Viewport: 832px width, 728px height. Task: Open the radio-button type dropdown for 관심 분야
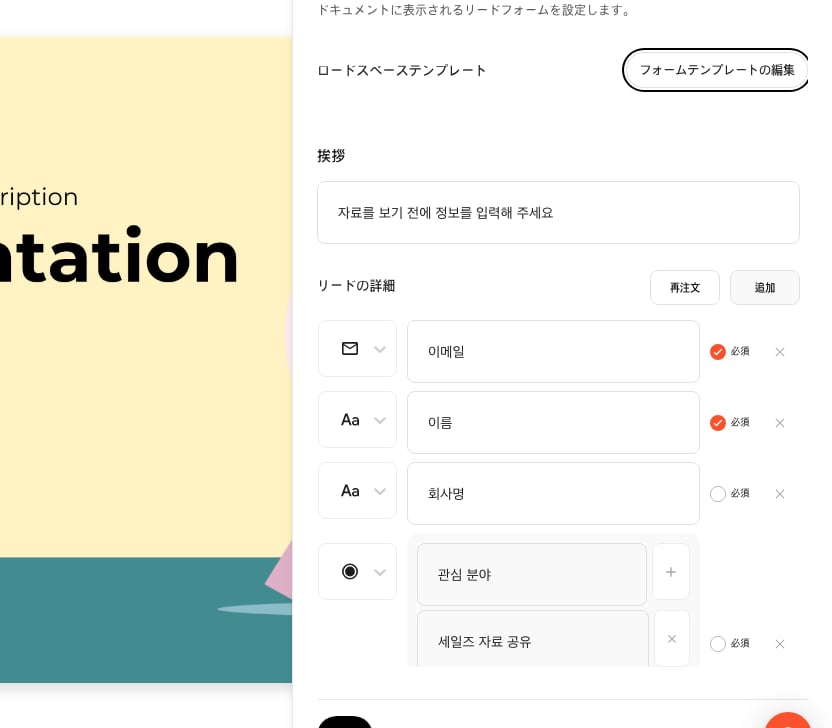(x=357, y=571)
